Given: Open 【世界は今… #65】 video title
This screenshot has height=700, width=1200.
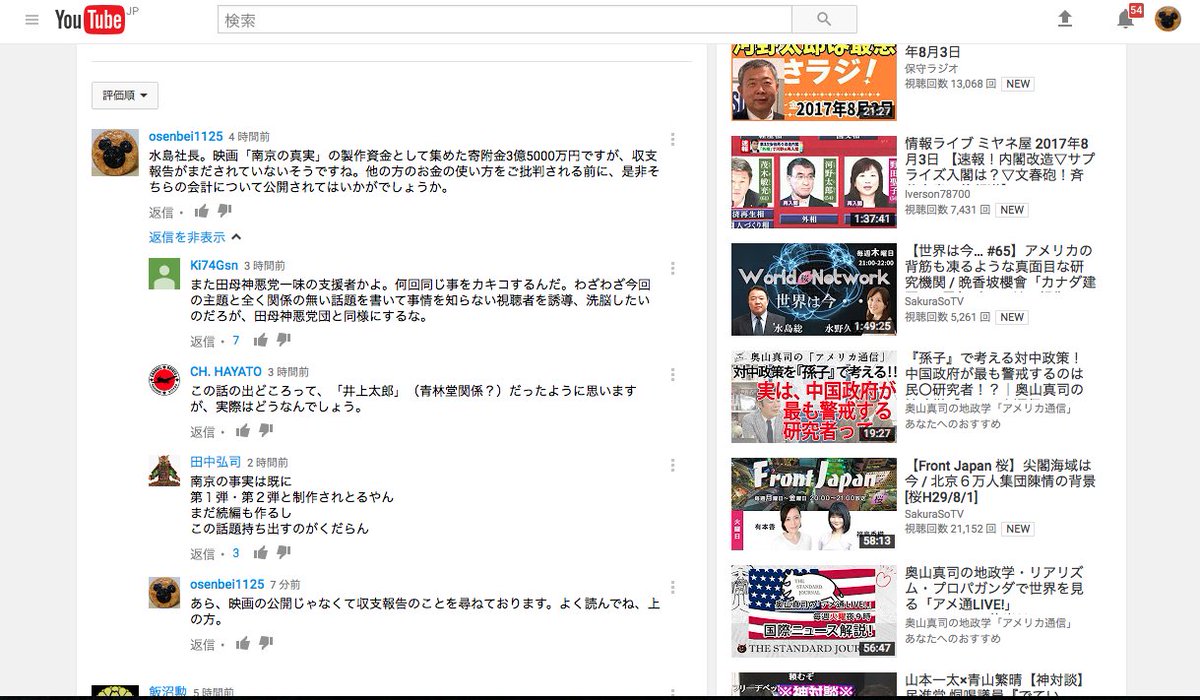Looking at the screenshot, I should point(1000,266).
